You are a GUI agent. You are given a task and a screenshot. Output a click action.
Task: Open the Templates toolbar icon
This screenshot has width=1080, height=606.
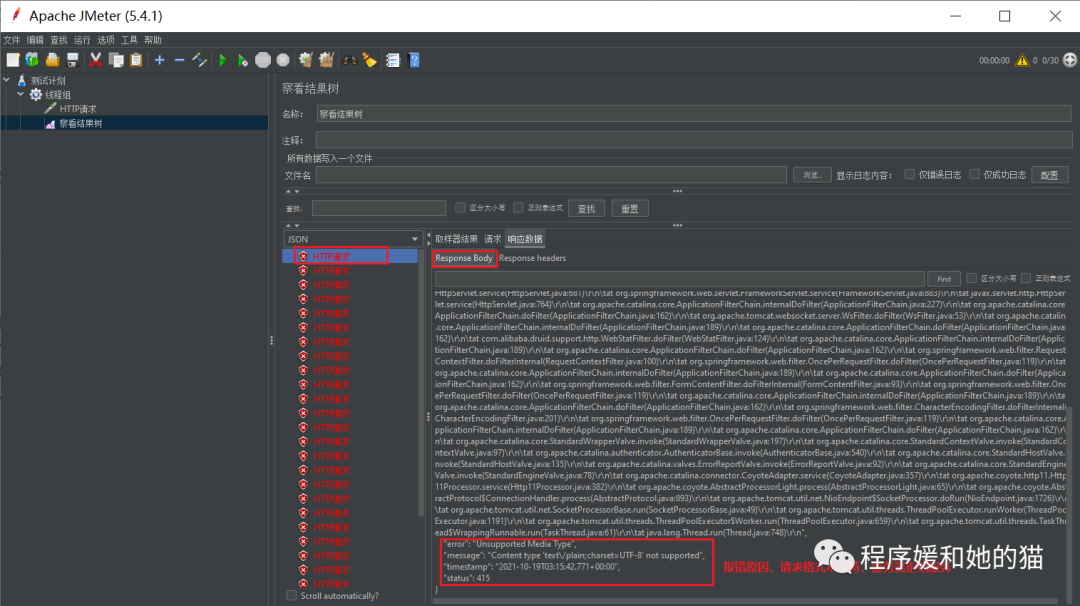[32, 60]
